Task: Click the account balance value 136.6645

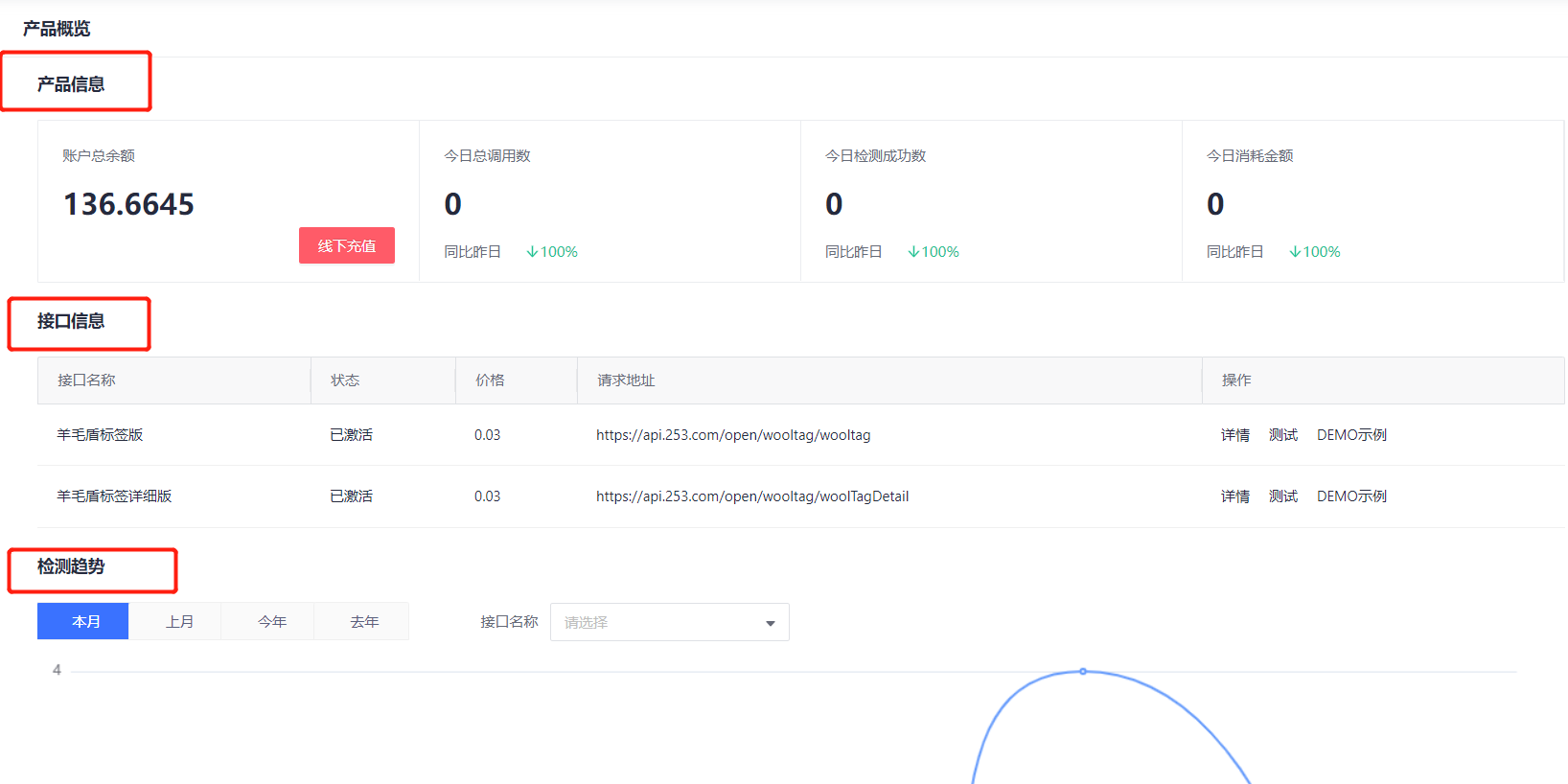Action: pyautogui.click(x=128, y=204)
